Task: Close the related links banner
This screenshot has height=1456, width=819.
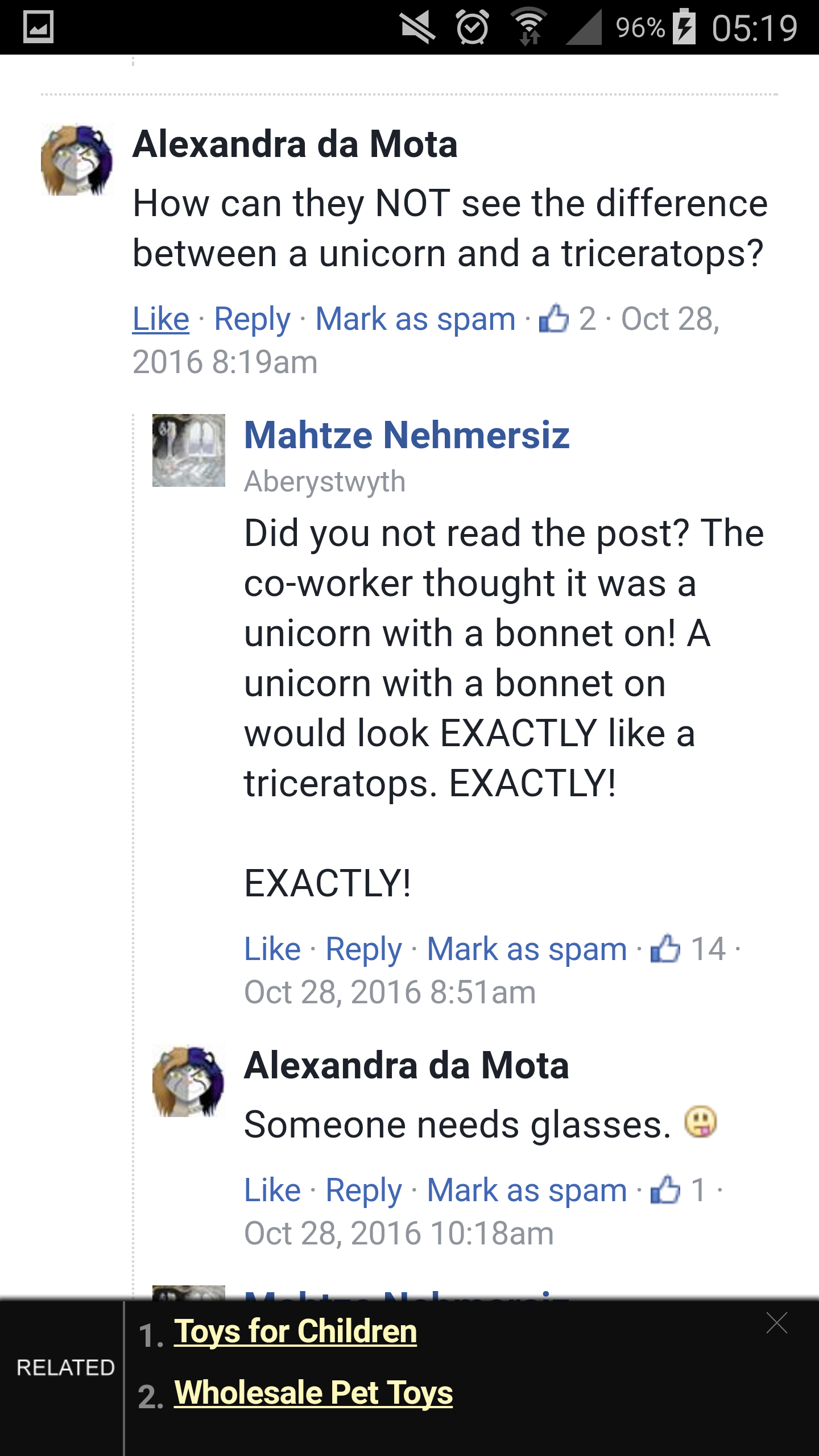Action: pyautogui.click(x=776, y=1323)
